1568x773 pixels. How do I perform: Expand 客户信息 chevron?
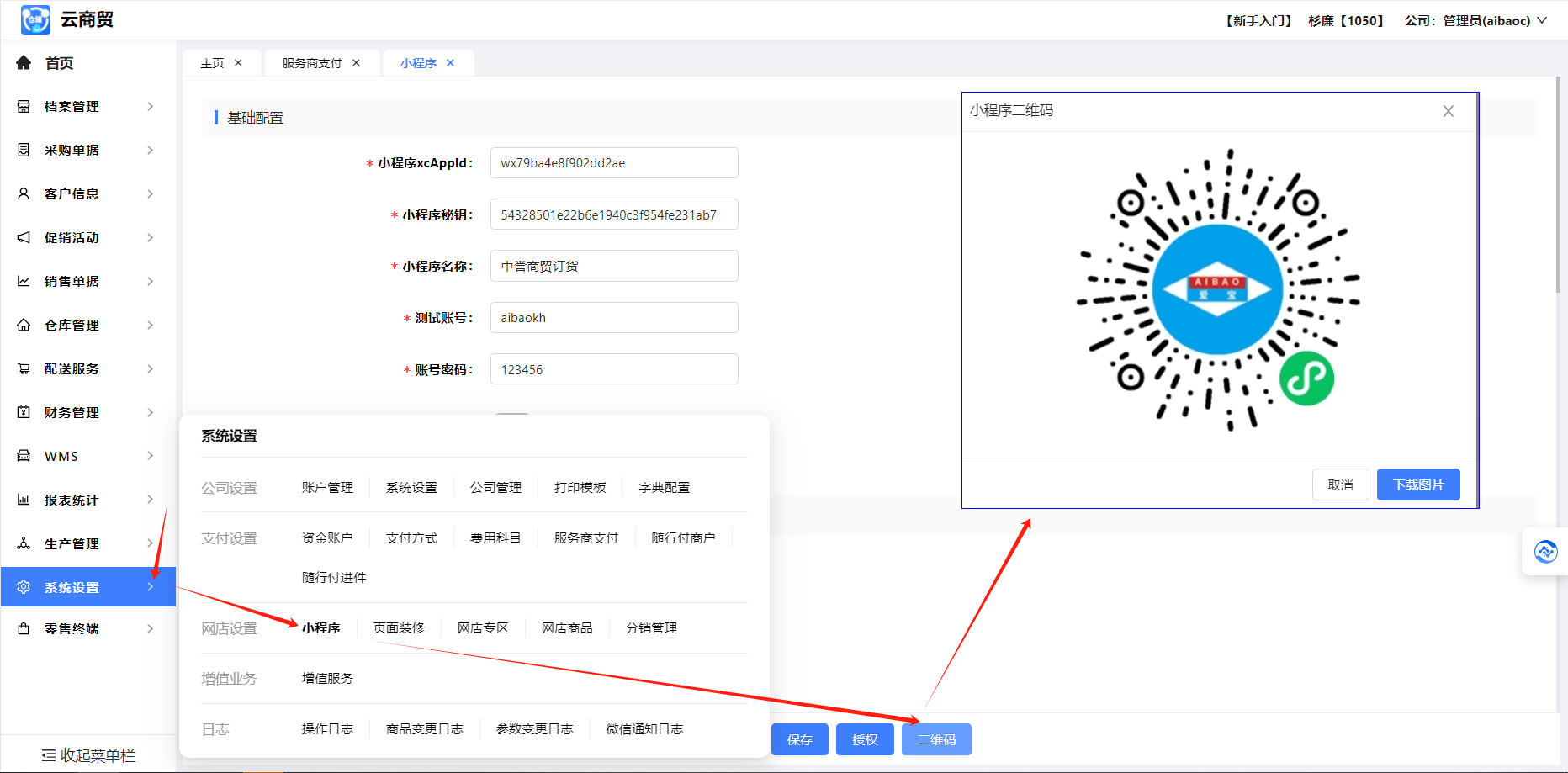(151, 193)
